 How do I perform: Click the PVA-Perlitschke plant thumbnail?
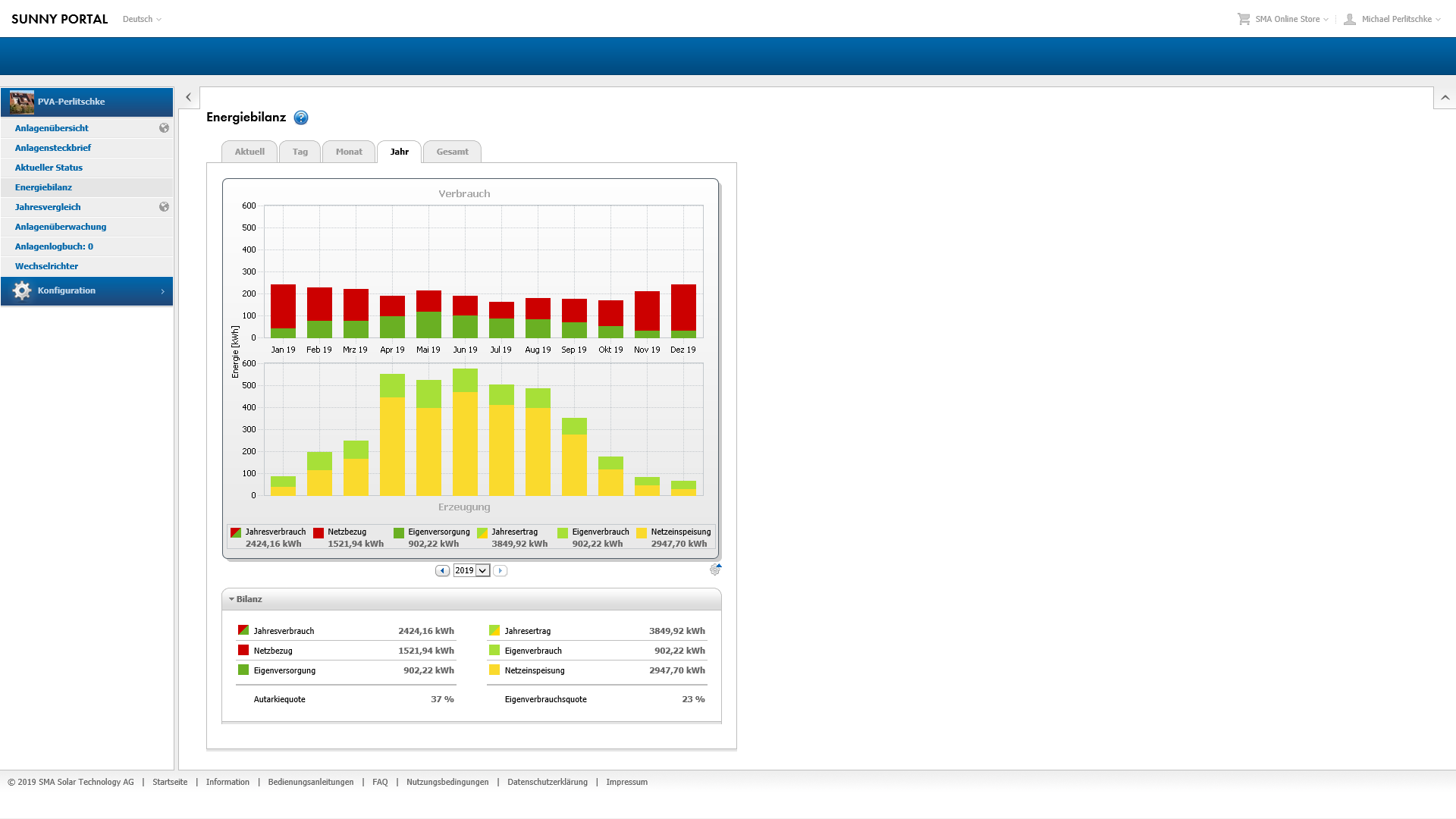22,102
